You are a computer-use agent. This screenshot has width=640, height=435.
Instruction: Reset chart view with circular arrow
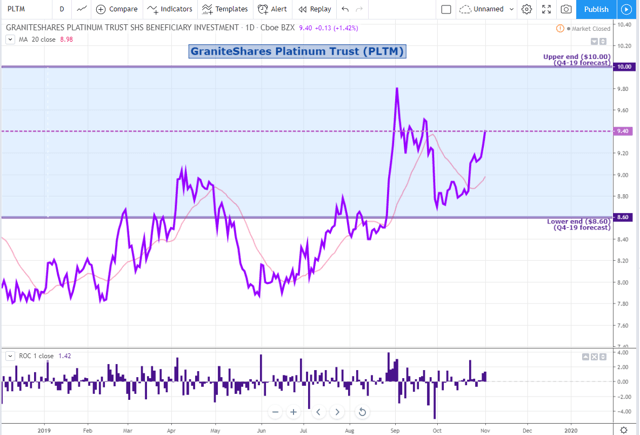click(362, 412)
